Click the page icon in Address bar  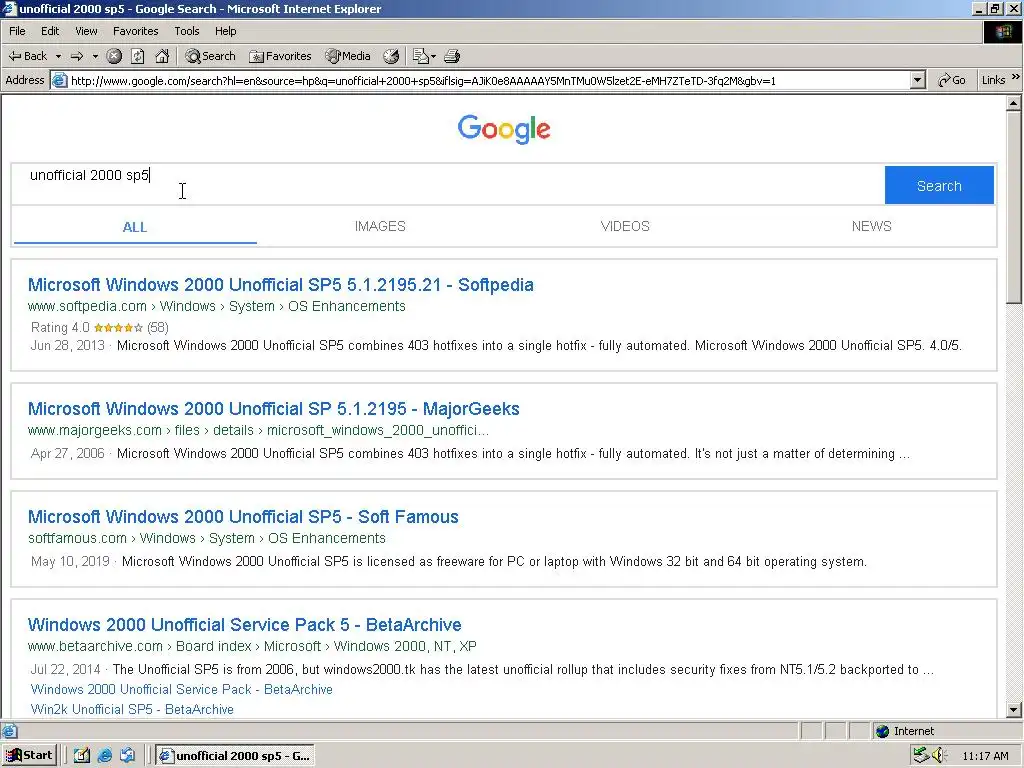(x=59, y=80)
